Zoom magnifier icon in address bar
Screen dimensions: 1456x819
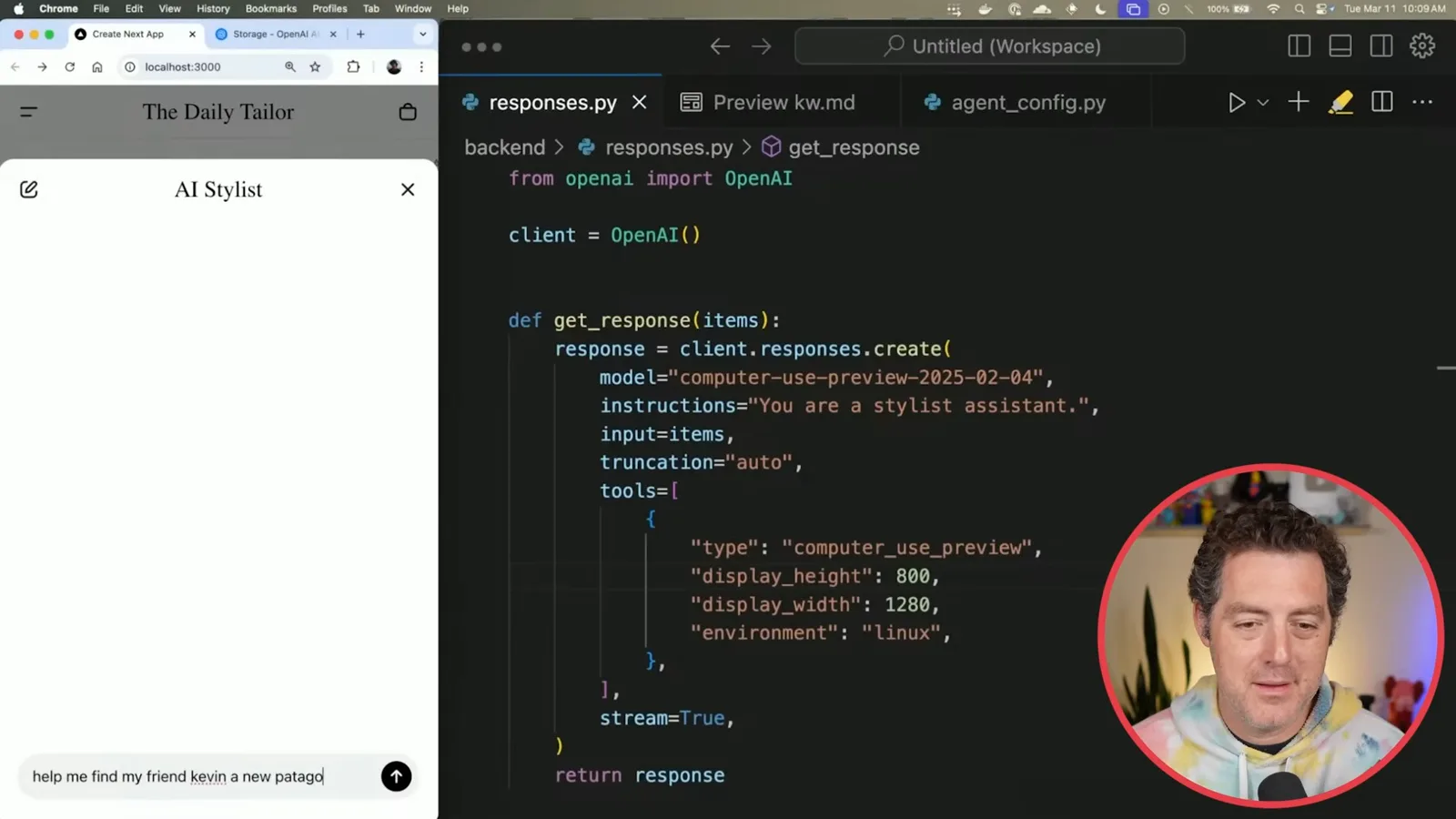pyautogui.click(x=290, y=66)
